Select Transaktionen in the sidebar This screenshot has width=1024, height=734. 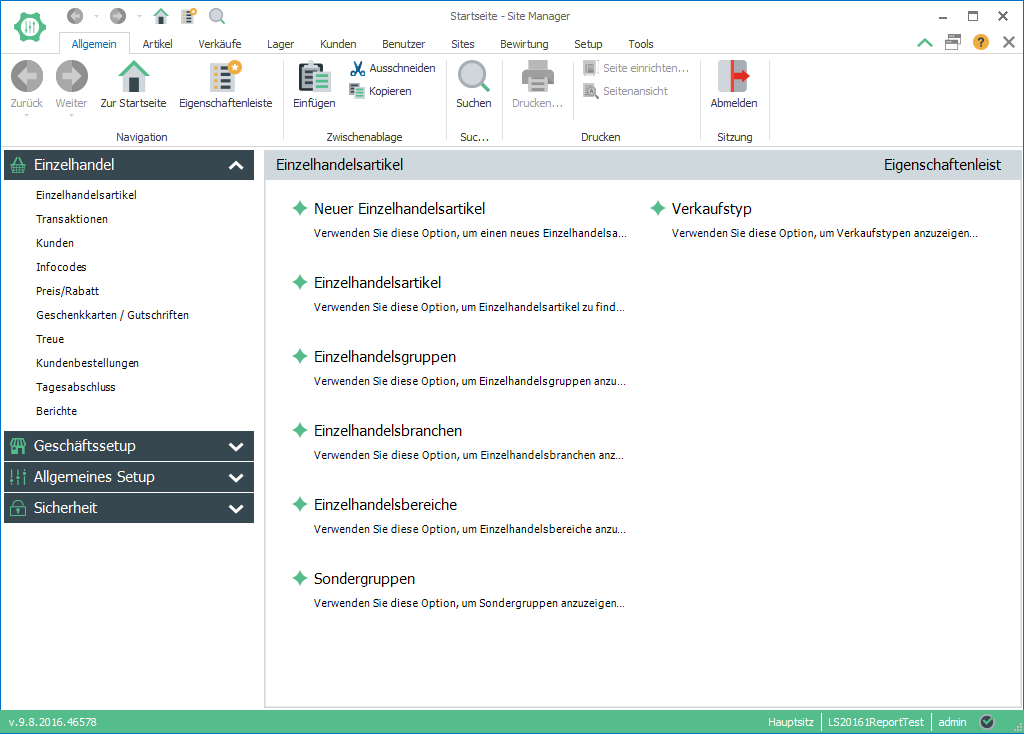(x=72, y=219)
